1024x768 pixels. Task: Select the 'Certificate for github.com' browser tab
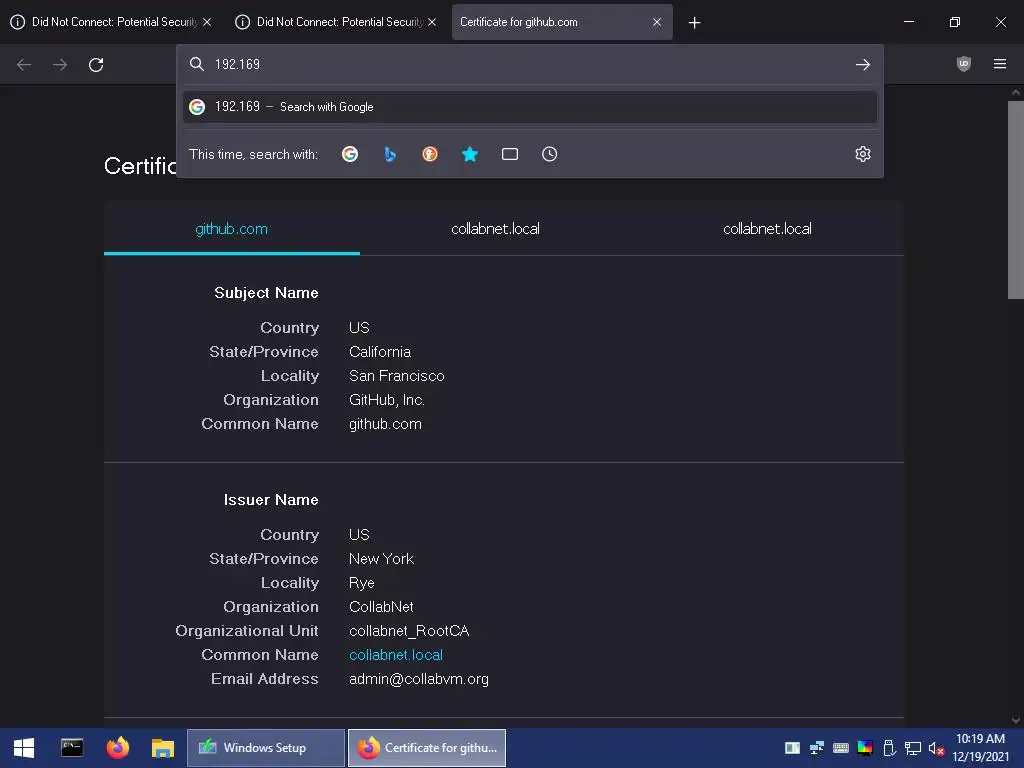562,22
